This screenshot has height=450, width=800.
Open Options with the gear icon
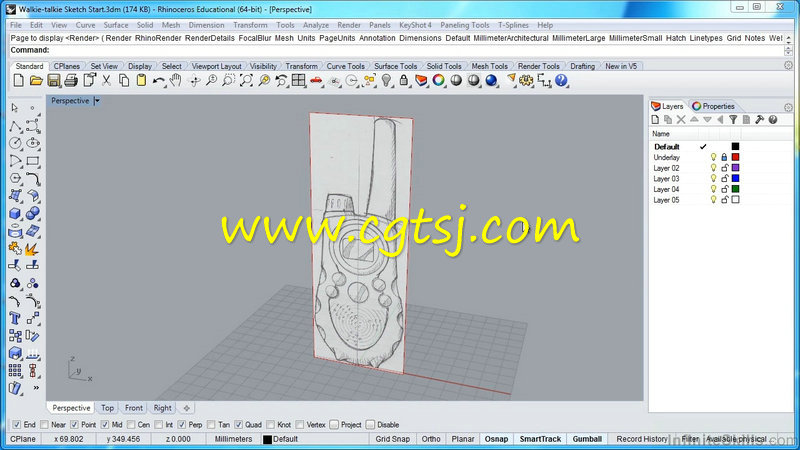[526, 81]
